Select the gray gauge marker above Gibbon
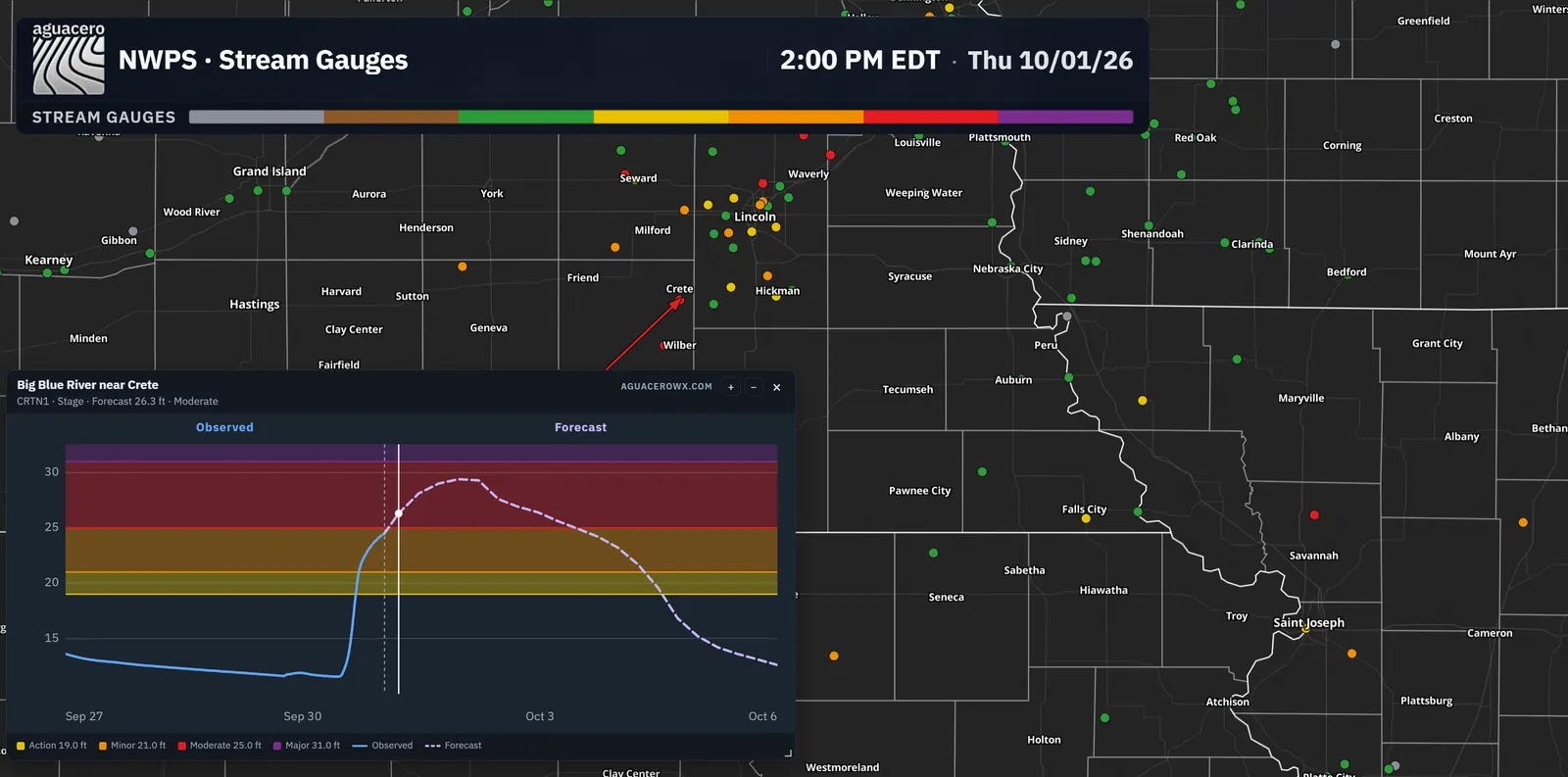1568x777 pixels. pos(133,232)
